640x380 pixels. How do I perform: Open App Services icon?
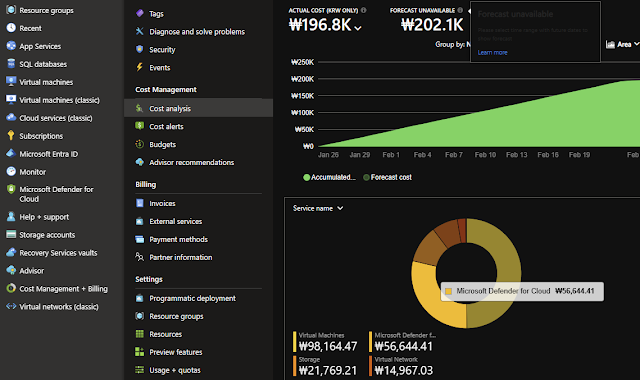(11, 46)
